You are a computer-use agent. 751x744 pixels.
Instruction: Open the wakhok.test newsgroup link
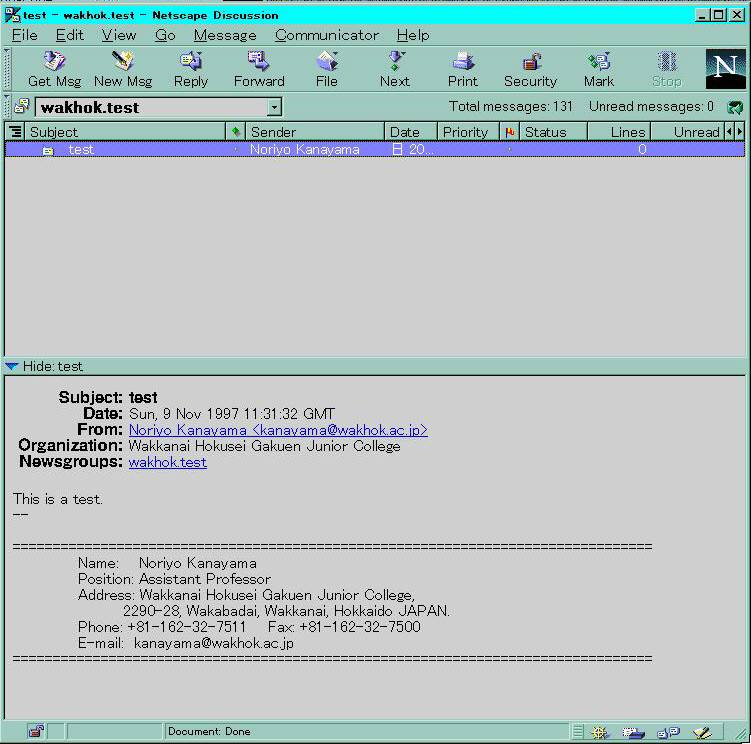(x=167, y=462)
